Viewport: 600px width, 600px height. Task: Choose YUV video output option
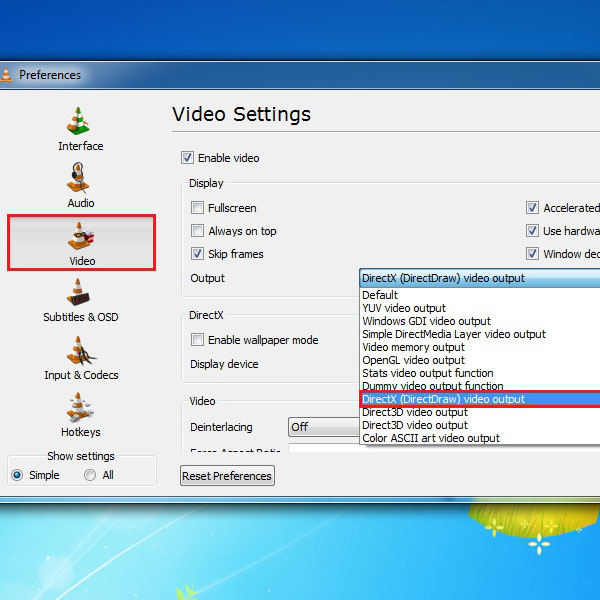click(480, 308)
